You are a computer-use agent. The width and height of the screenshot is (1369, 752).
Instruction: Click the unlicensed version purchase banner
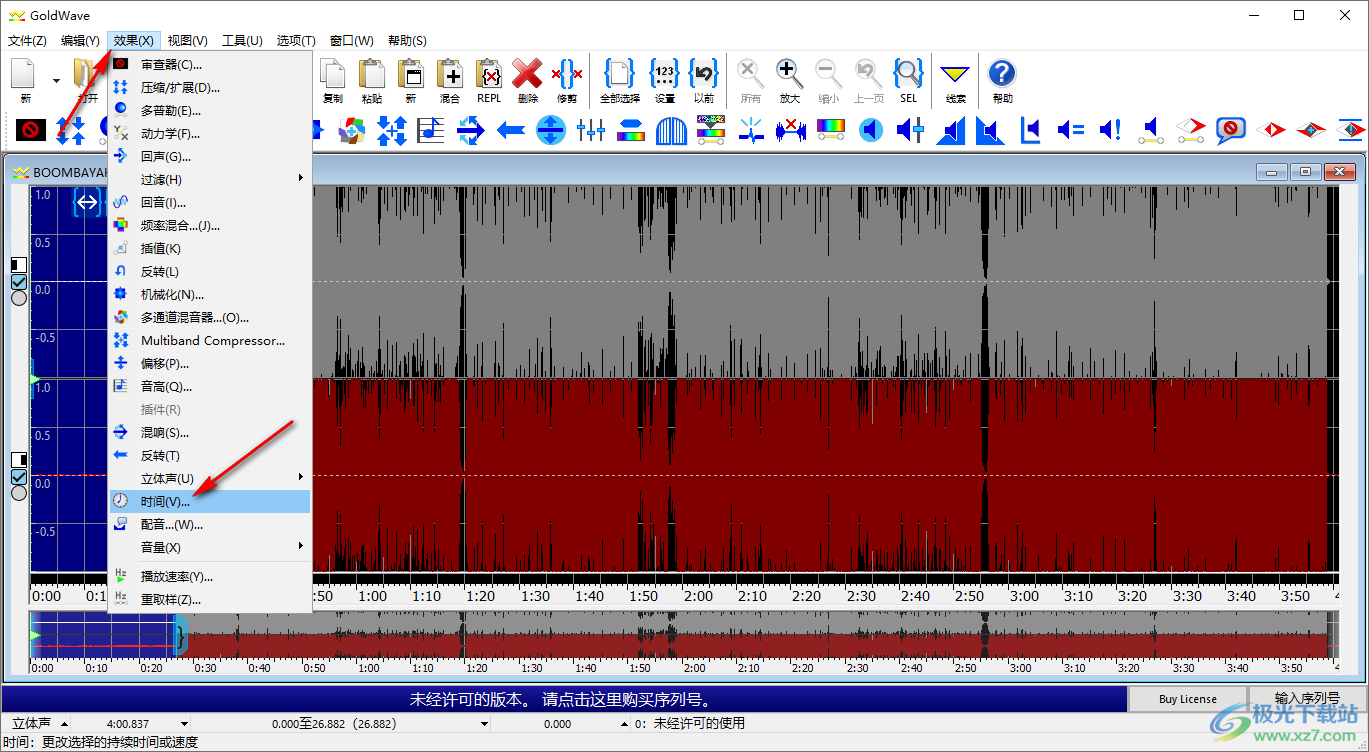564,699
